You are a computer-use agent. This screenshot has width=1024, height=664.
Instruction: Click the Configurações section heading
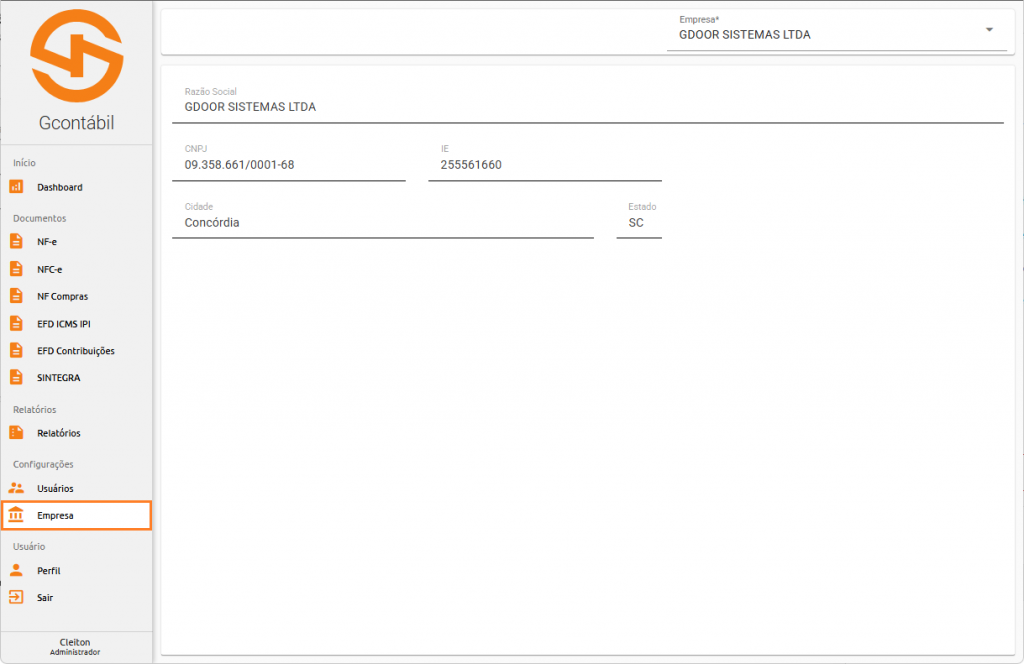tap(43, 464)
